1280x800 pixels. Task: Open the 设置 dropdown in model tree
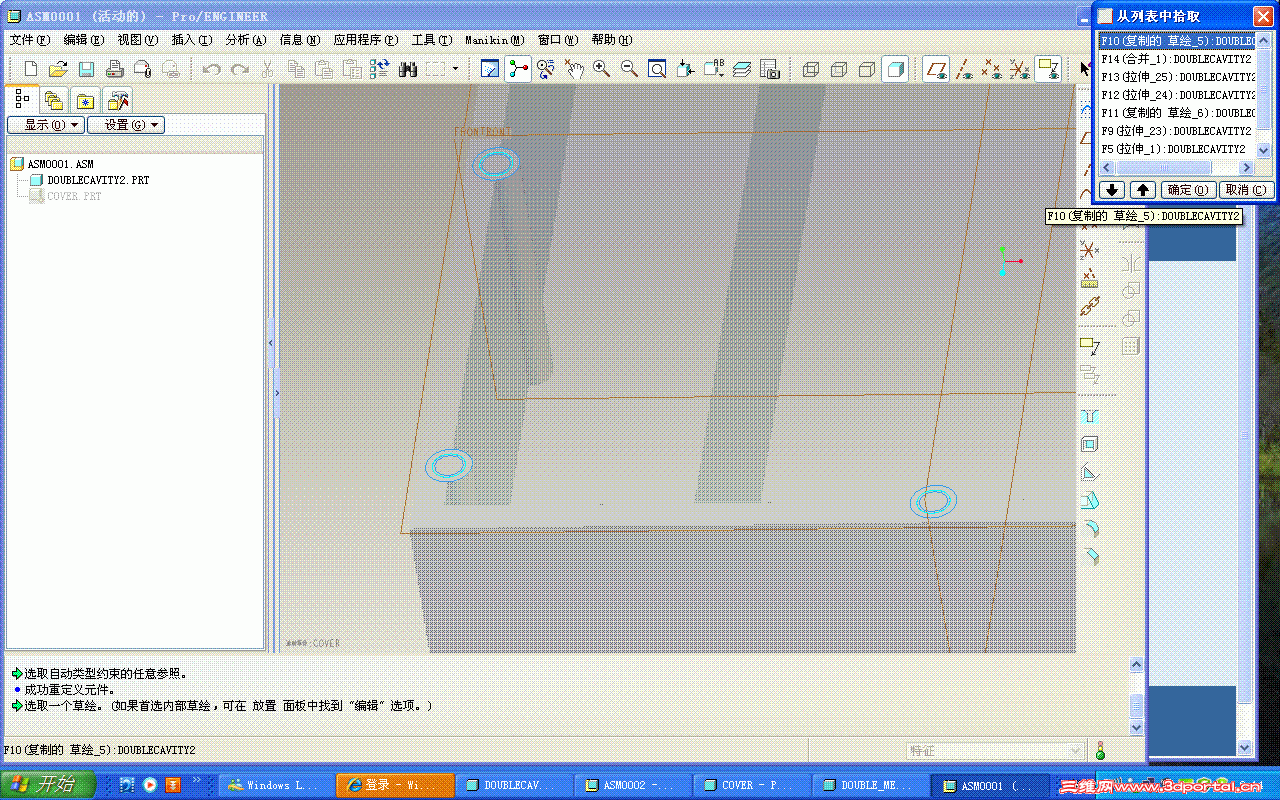click(126, 125)
